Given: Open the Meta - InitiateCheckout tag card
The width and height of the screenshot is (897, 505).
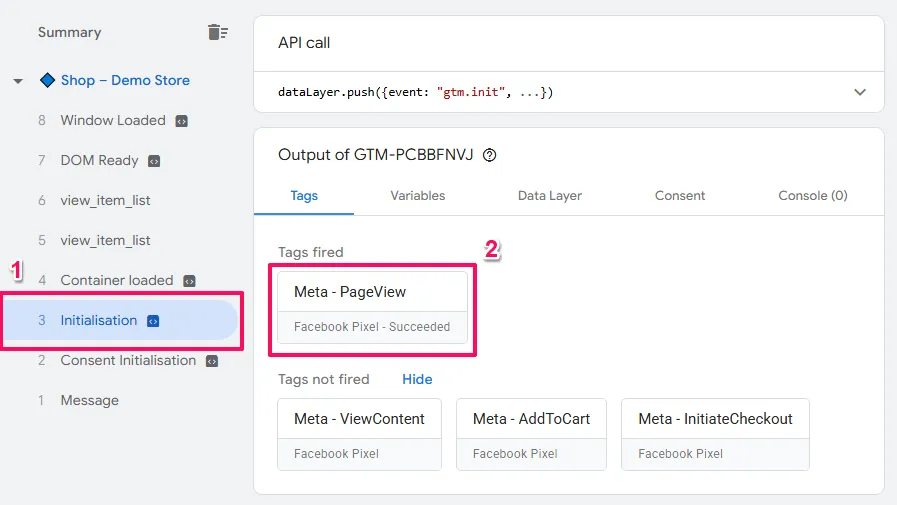Looking at the screenshot, I should 715,434.
